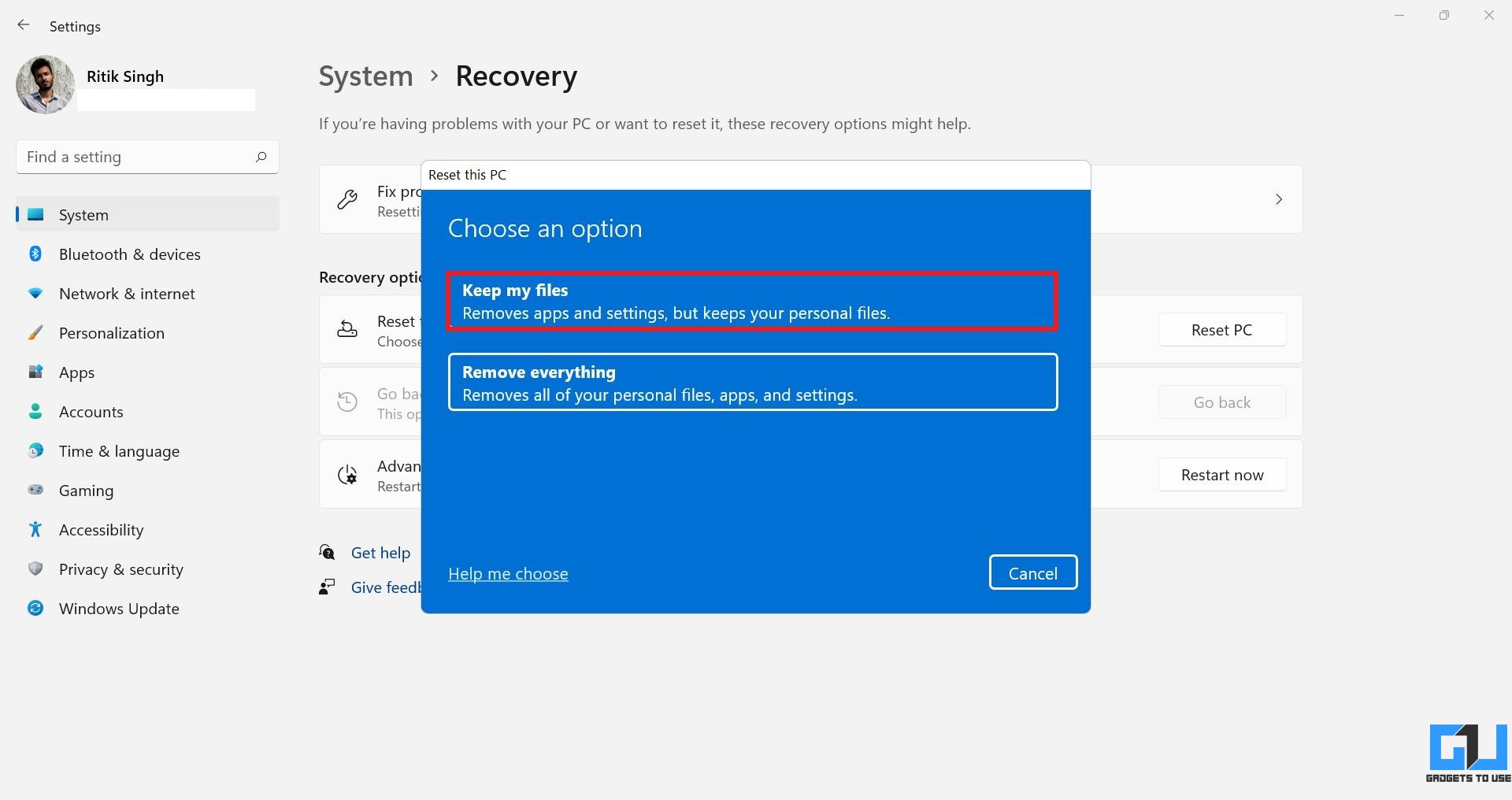Click System in the breadcrumb

pyautogui.click(x=365, y=76)
